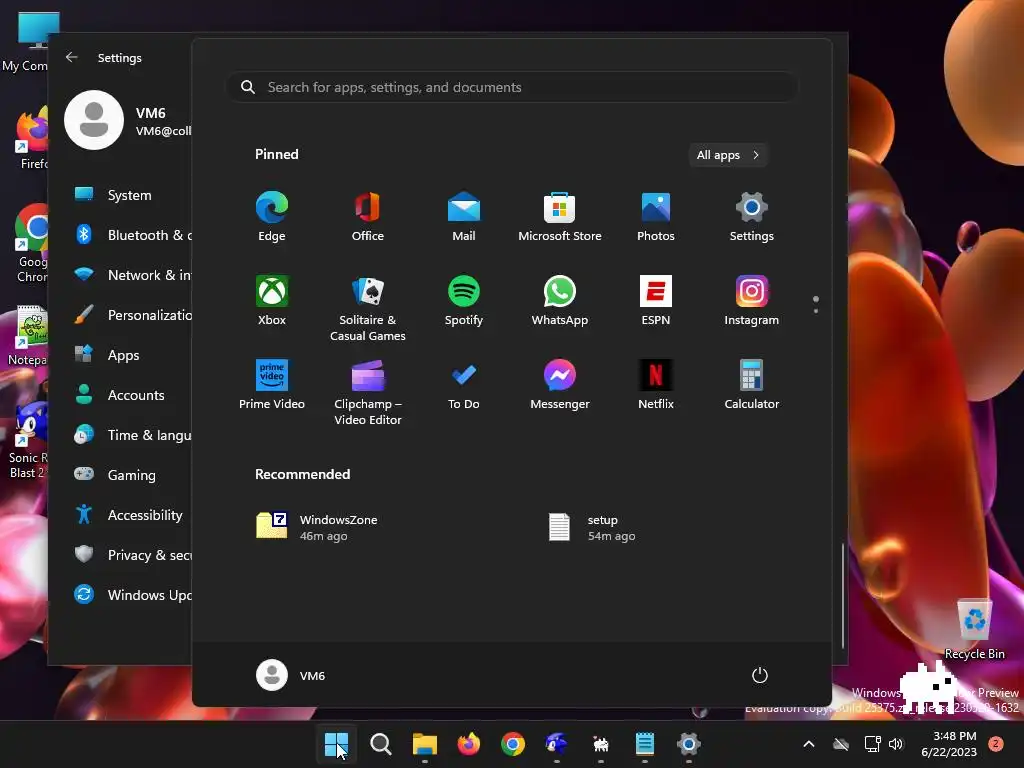Go back in Settings window
Image resolution: width=1024 pixels, height=768 pixels.
(72, 57)
